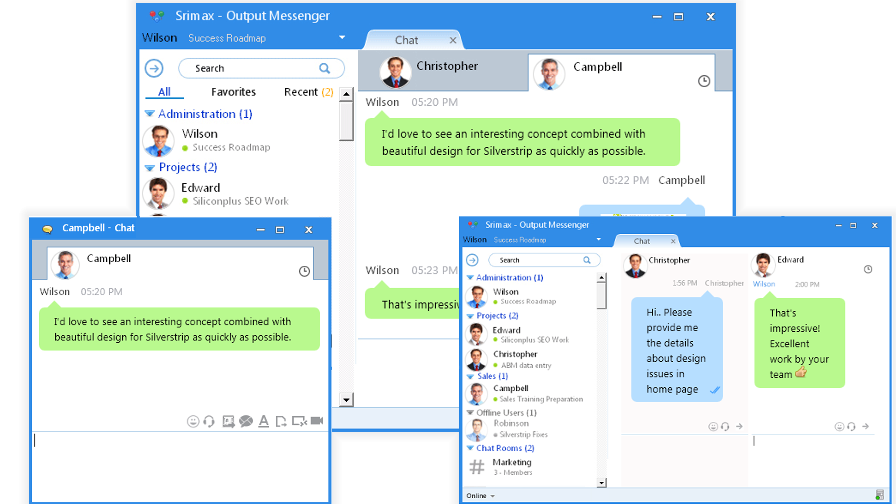Select Wilson contact in small window list
Viewport: 896px width, 504px height.
(530, 297)
